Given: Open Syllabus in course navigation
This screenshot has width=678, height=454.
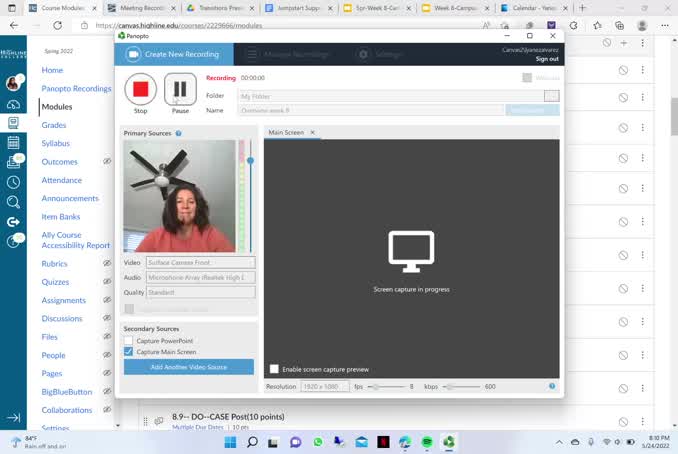Looking at the screenshot, I should (x=55, y=143).
